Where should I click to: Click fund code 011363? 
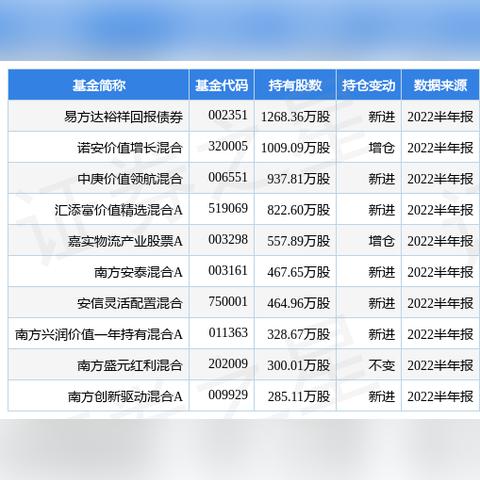228,333
